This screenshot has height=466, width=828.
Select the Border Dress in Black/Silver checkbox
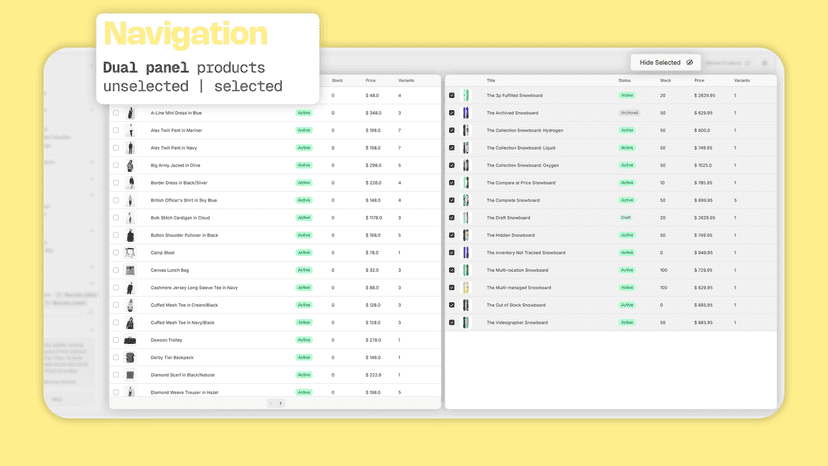116,182
